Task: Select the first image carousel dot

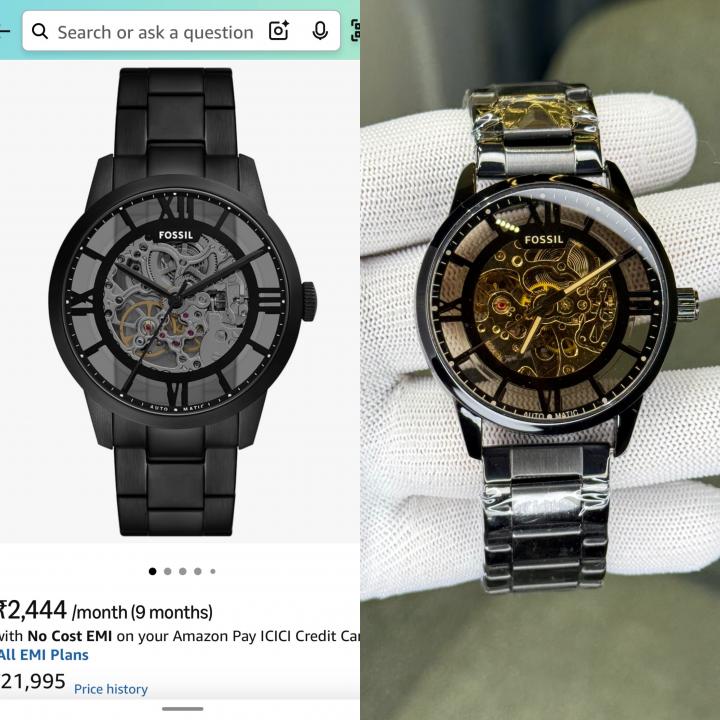Action: coord(152,571)
